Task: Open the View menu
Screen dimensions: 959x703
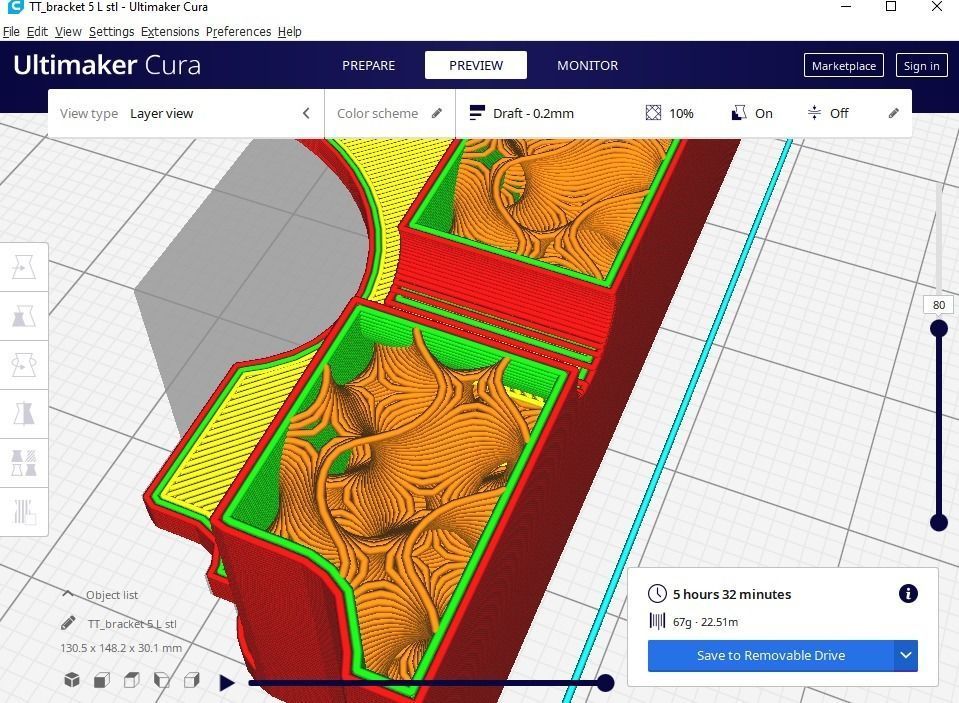Action: pyautogui.click(x=68, y=31)
